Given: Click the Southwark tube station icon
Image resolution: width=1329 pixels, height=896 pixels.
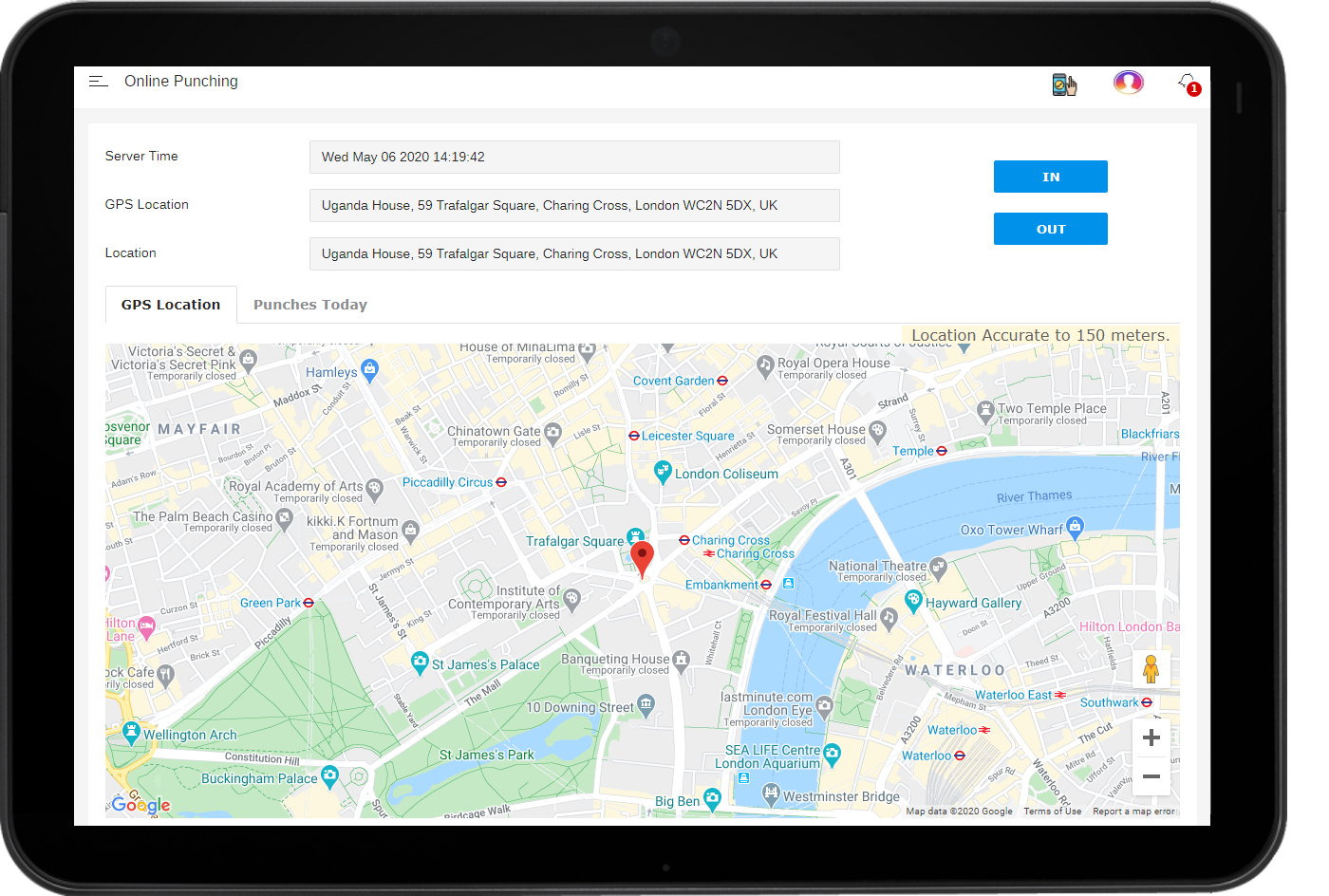Looking at the screenshot, I should click(1147, 702).
